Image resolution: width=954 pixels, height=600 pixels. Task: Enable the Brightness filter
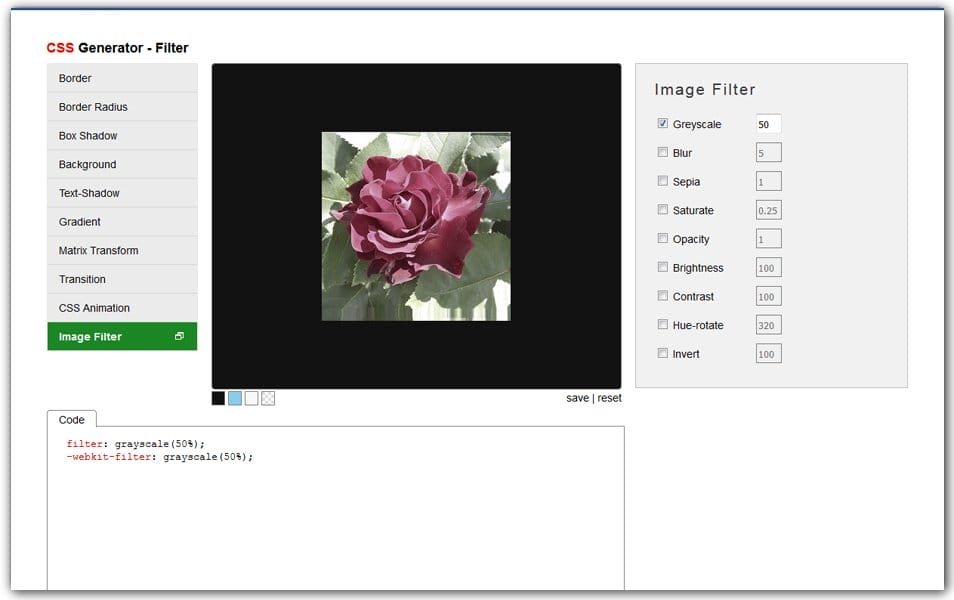click(x=663, y=267)
